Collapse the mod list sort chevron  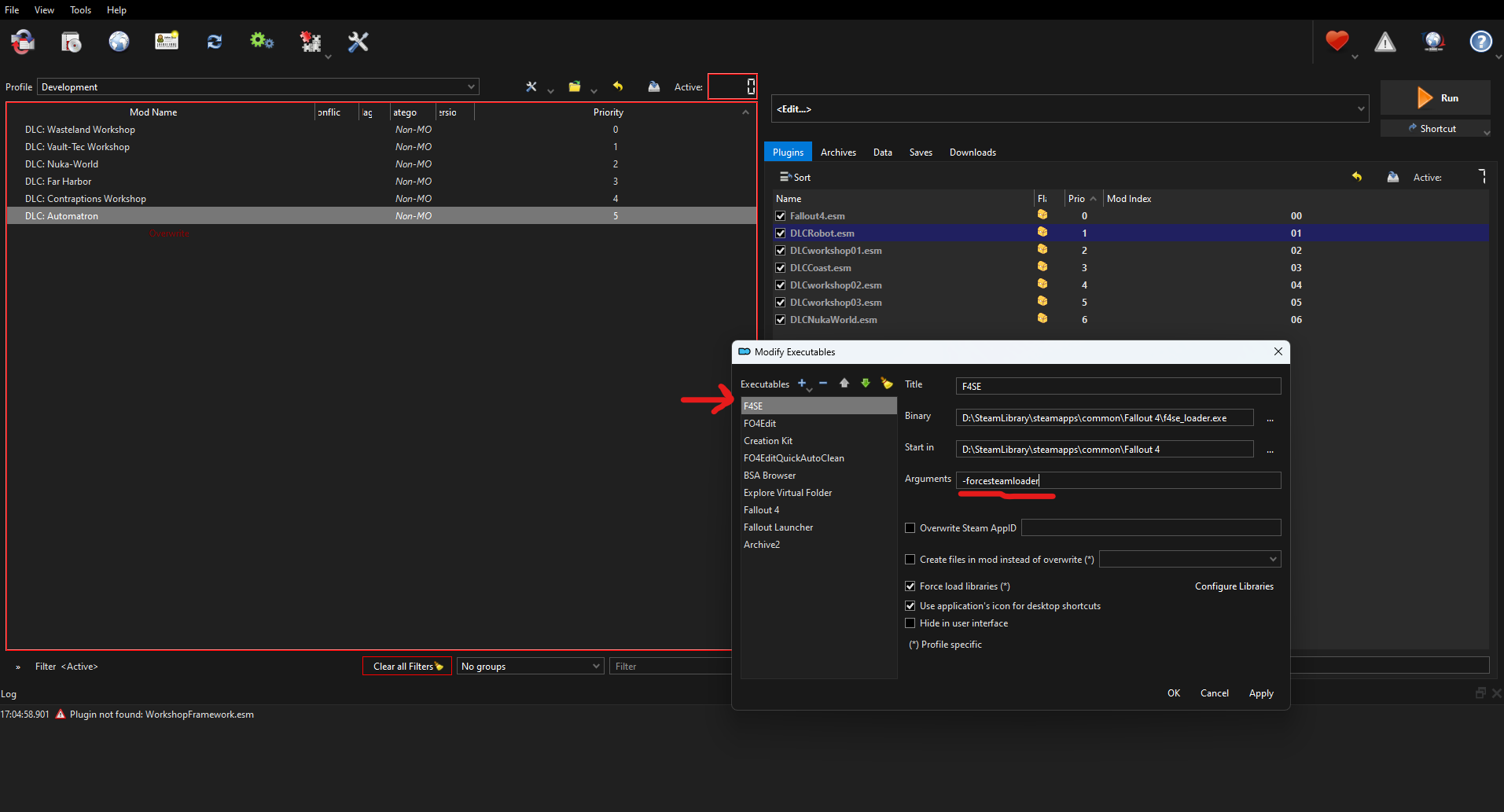745,112
